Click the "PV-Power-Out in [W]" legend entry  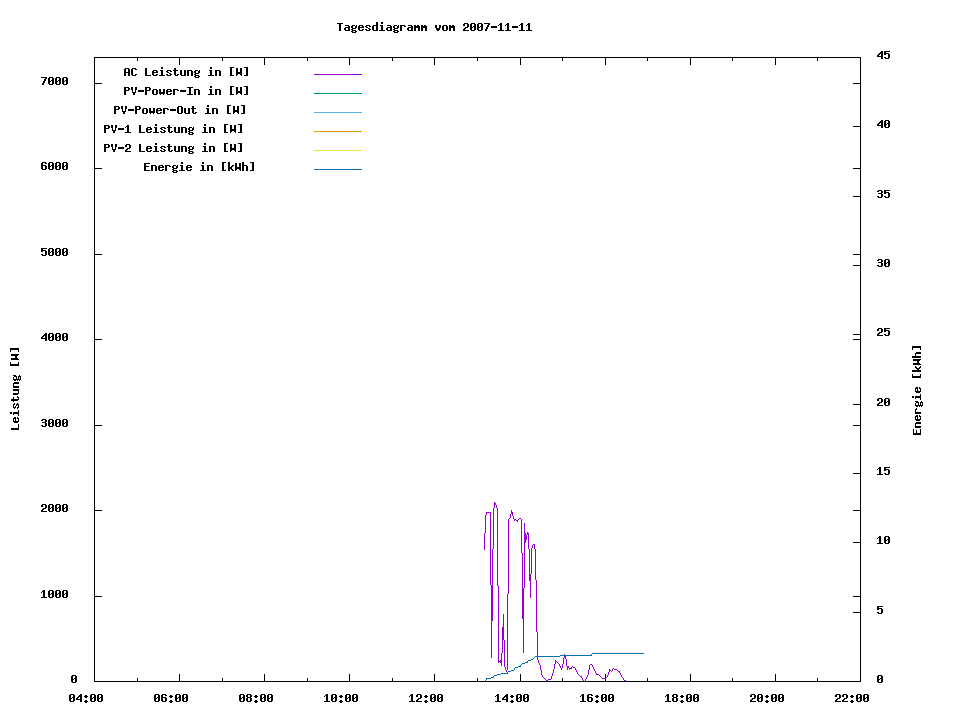(180, 110)
